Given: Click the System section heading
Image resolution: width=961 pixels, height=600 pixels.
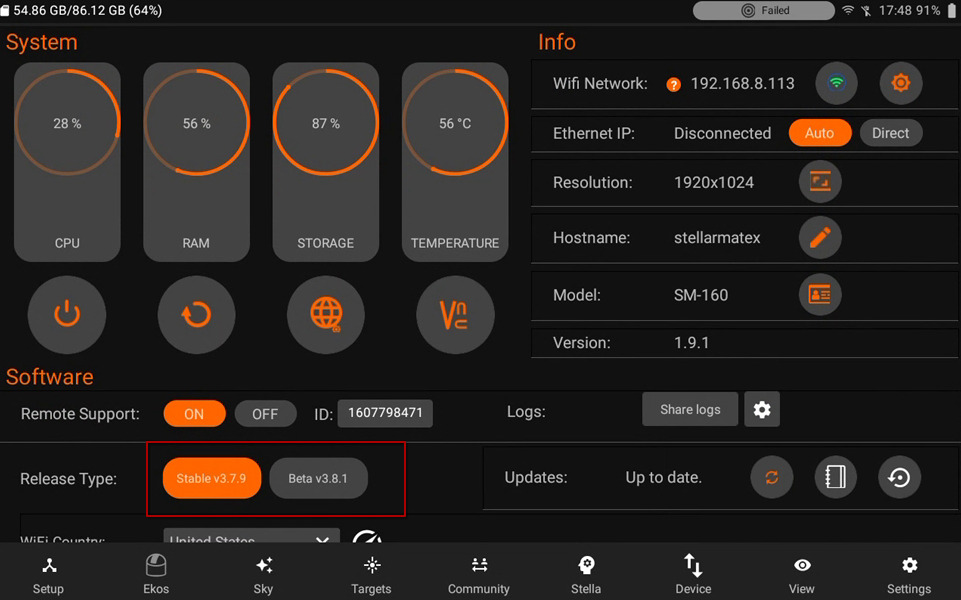Looking at the screenshot, I should click(42, 42).
